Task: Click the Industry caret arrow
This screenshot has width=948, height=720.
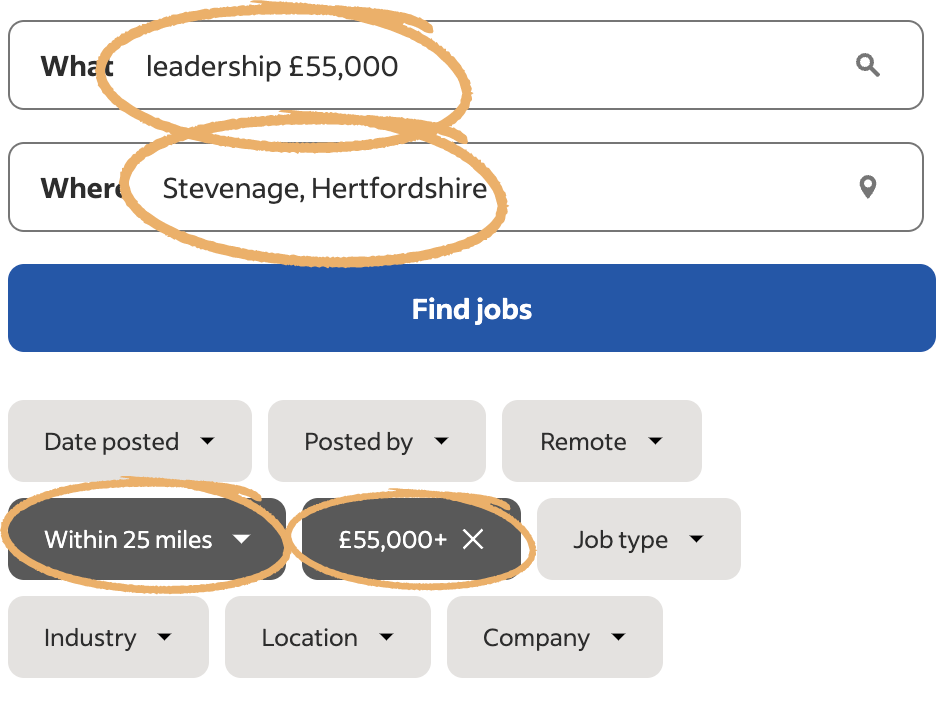Action: pos(165,638)
